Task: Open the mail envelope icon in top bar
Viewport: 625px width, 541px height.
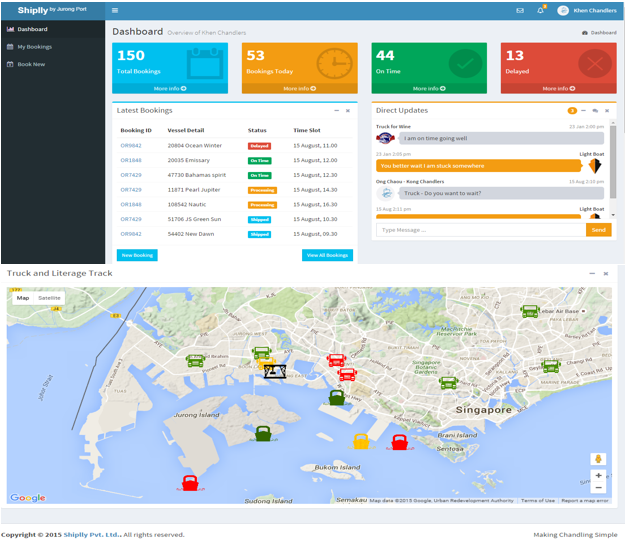Action: pos(520,11)
